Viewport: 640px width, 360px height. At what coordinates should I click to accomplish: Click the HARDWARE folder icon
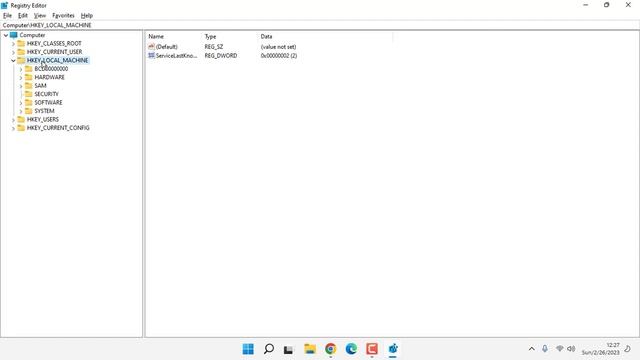(29, 77)
